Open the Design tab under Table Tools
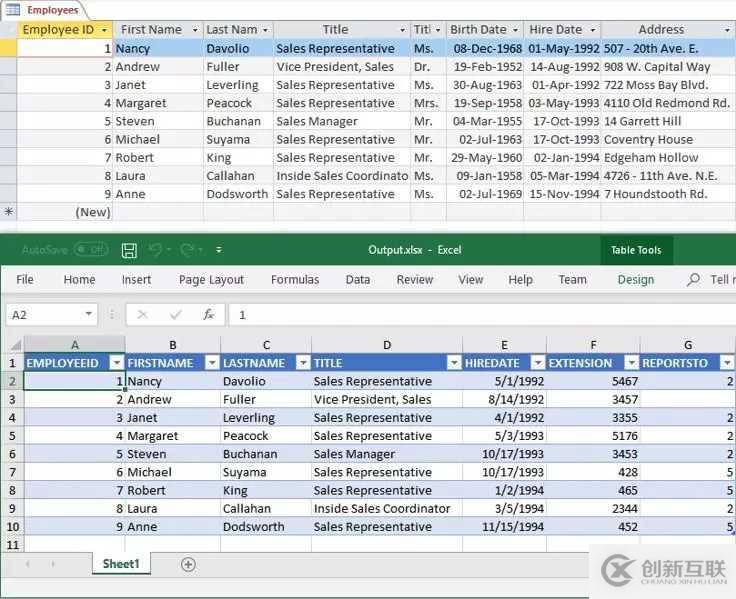 (635, 280)
